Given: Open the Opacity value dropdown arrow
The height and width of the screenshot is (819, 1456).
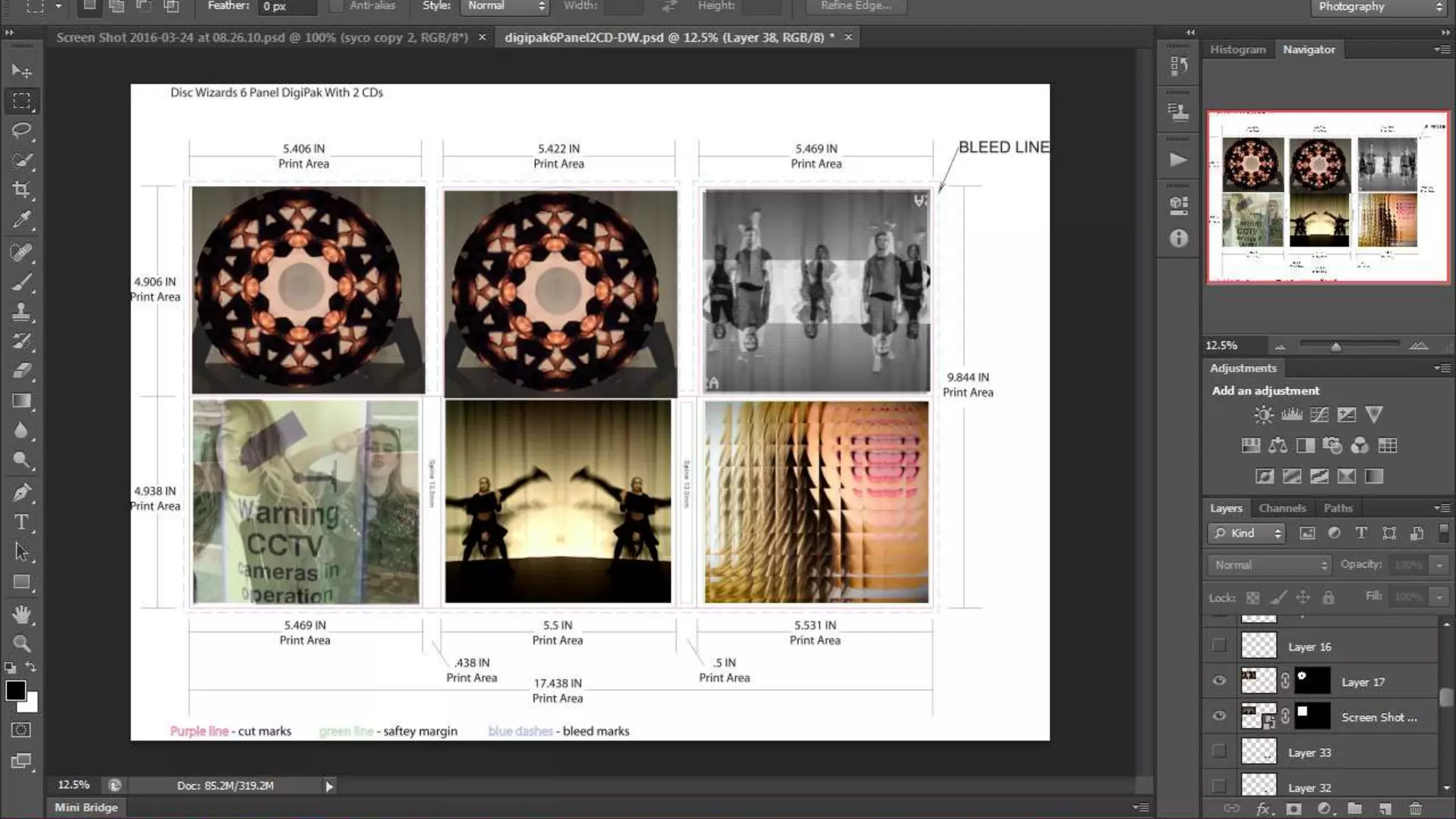Looking at the screenshot, I should (x=1440, y=565).
